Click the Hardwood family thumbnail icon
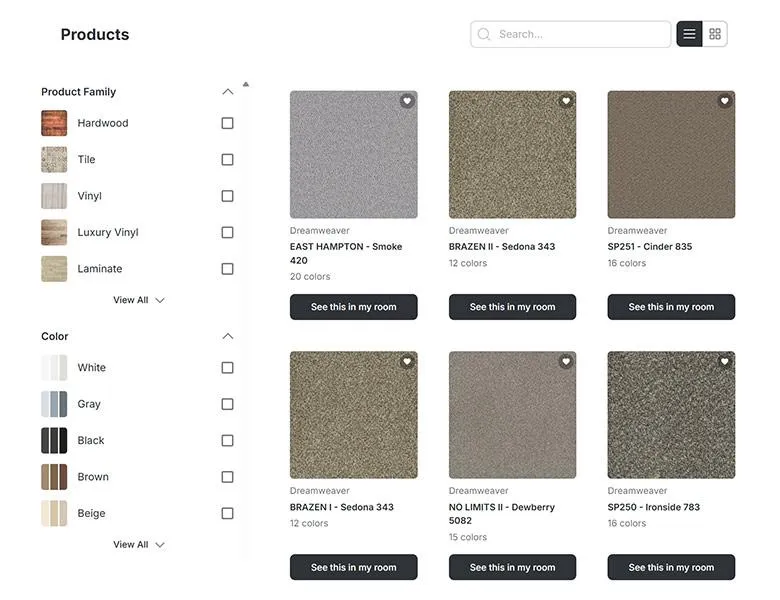780x600 pixels. 54,123
